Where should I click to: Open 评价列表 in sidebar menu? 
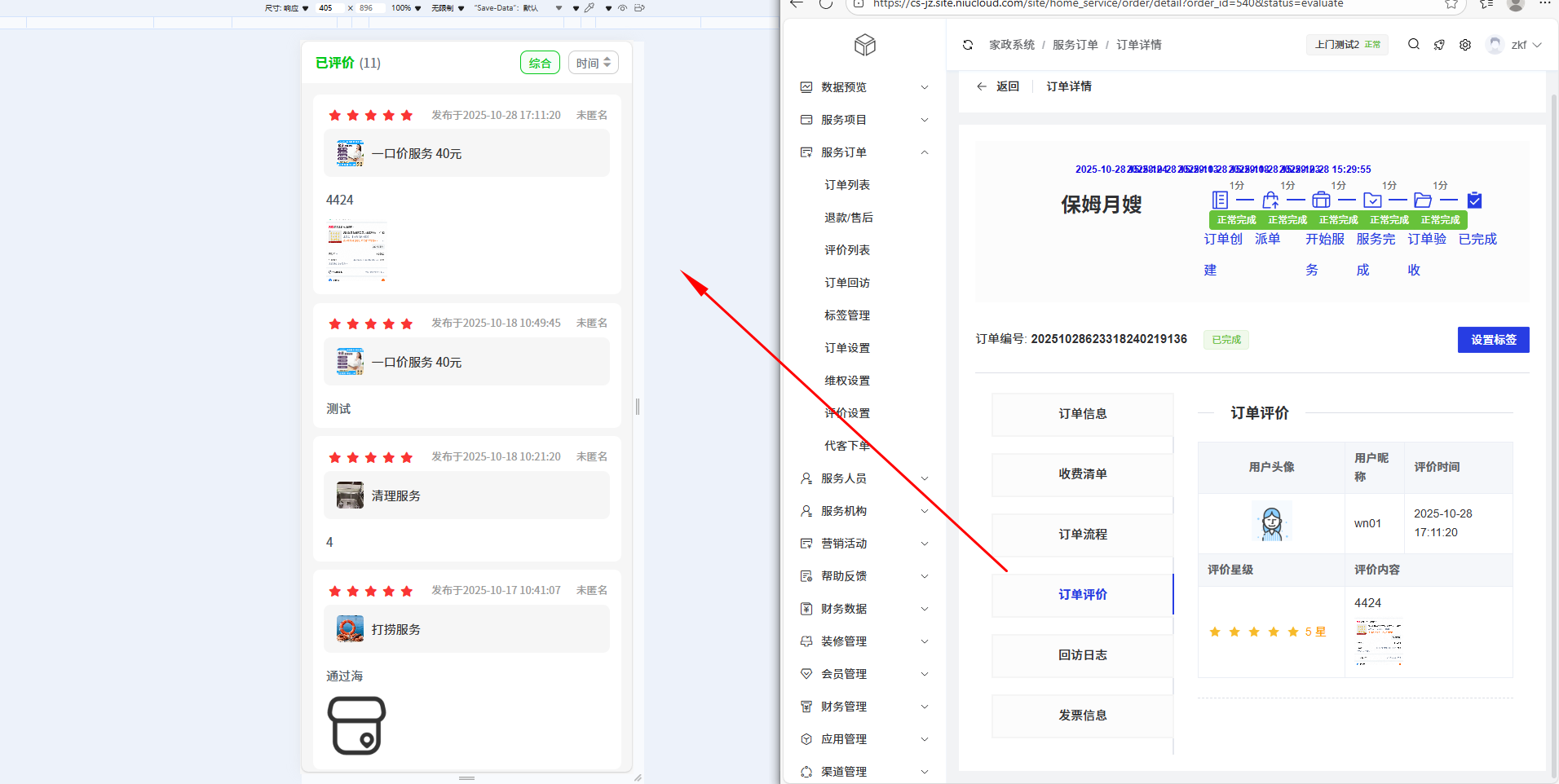(x=847, y=250)
